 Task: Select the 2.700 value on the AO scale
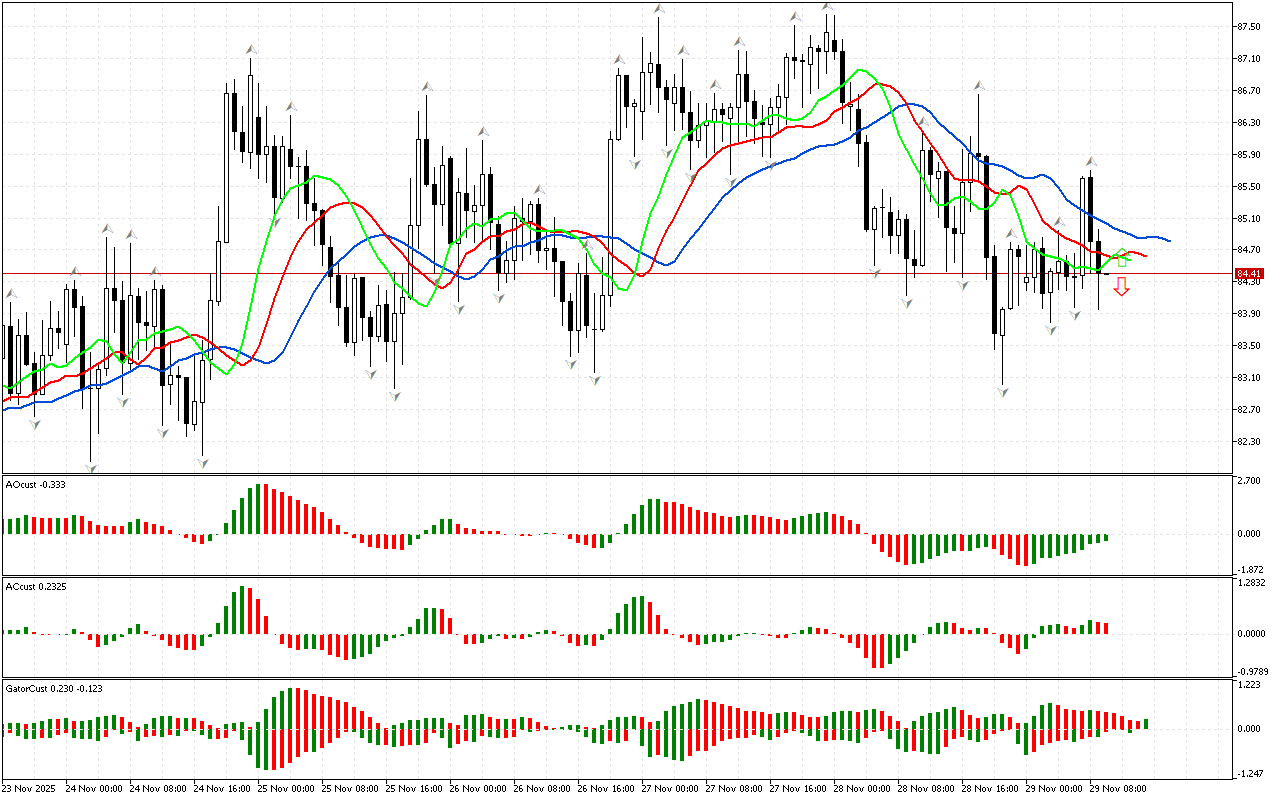[x=1247, y=481]
